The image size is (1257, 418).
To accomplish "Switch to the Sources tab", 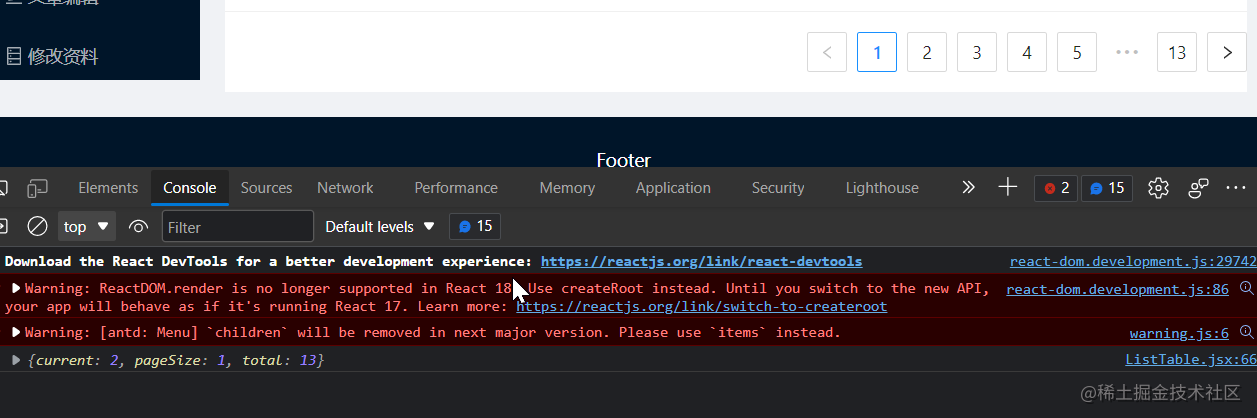I will [266, 188].
